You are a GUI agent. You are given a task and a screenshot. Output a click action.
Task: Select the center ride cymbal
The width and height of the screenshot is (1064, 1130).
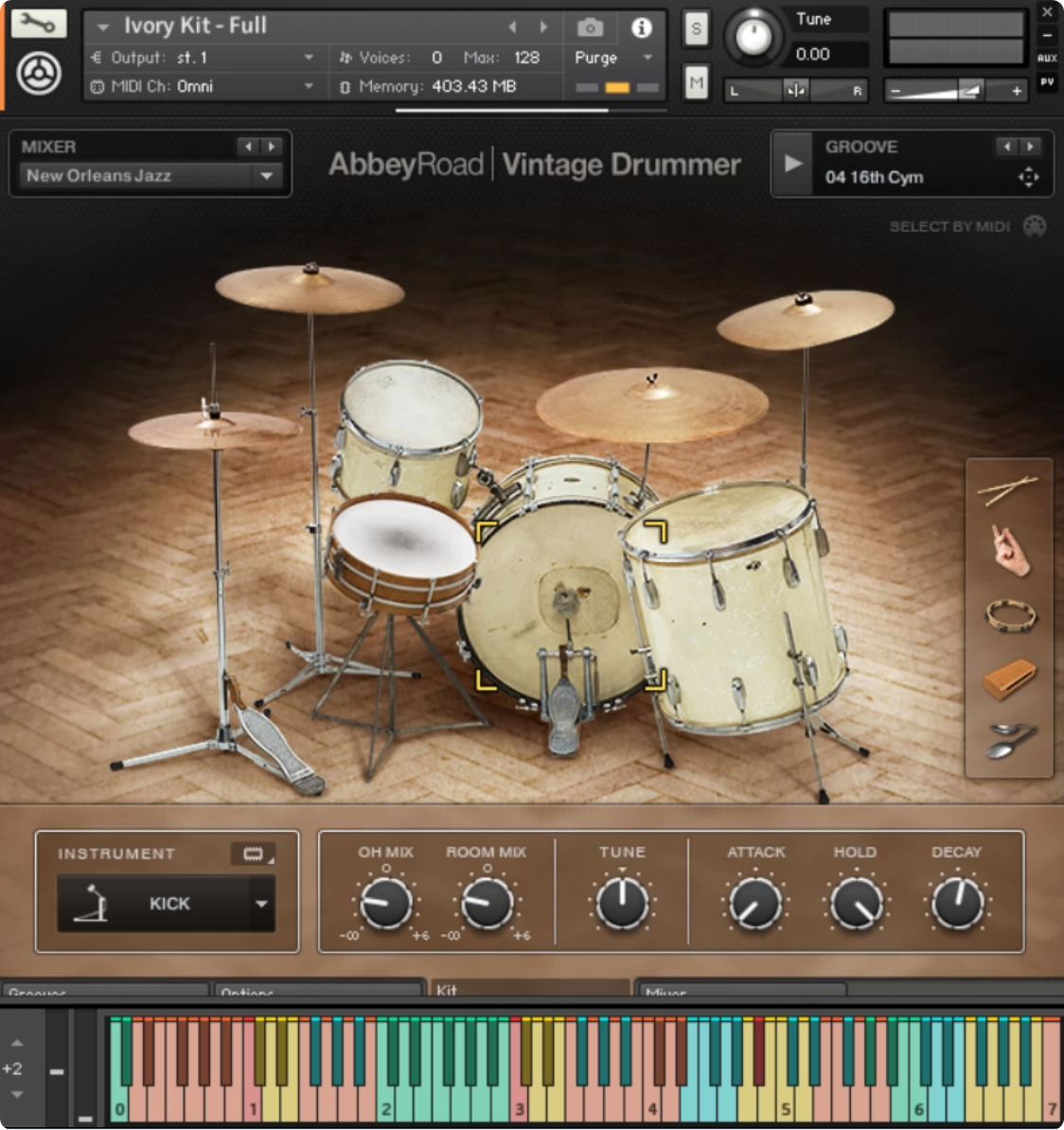[651, 405]
